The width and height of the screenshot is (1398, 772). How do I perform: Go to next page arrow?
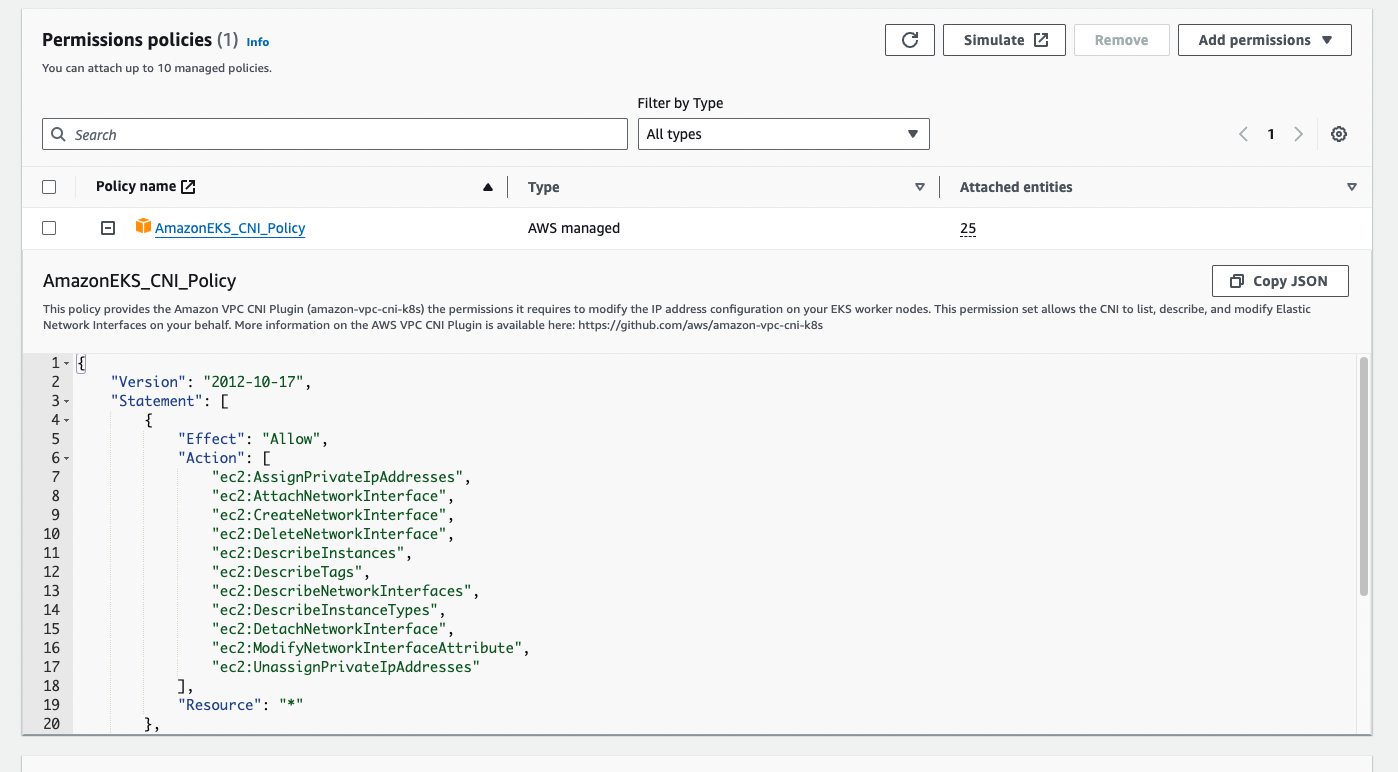click(1298, 134)
